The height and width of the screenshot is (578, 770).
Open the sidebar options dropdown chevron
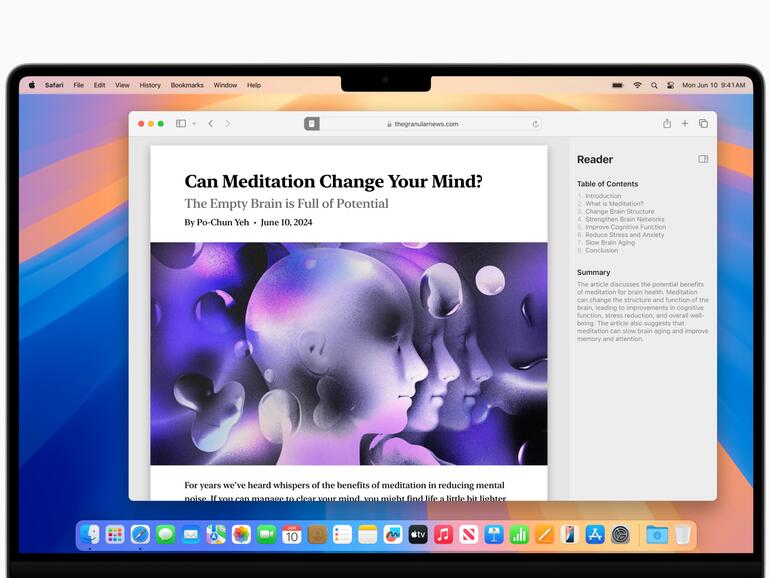[194, 124]
